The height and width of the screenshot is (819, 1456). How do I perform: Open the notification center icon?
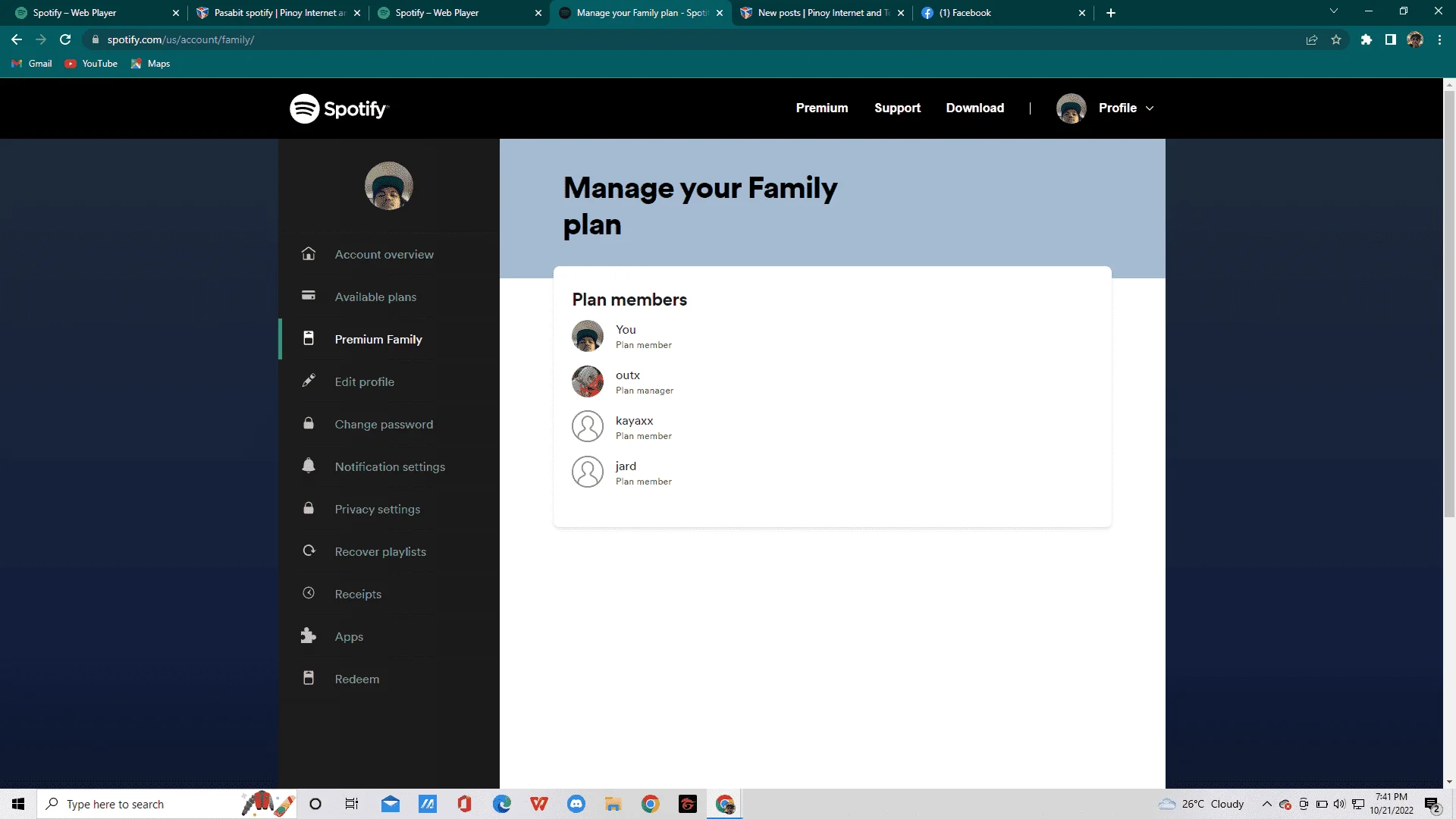point(1432,804)
